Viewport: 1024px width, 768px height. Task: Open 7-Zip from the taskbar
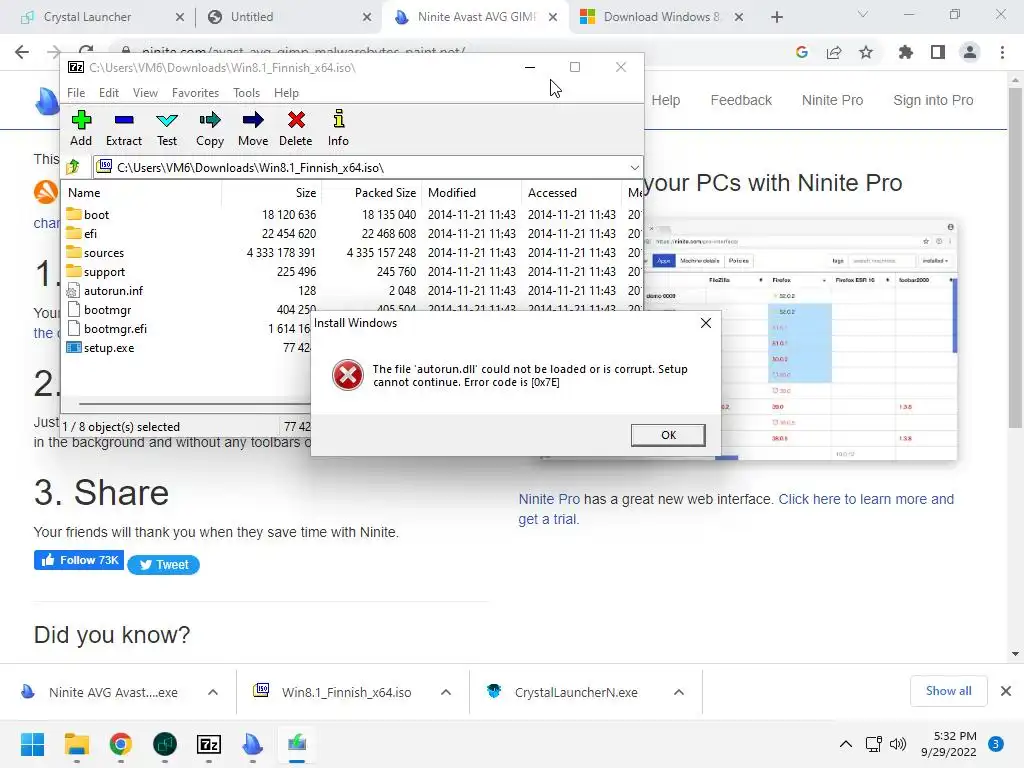click(x=208, y=744)
